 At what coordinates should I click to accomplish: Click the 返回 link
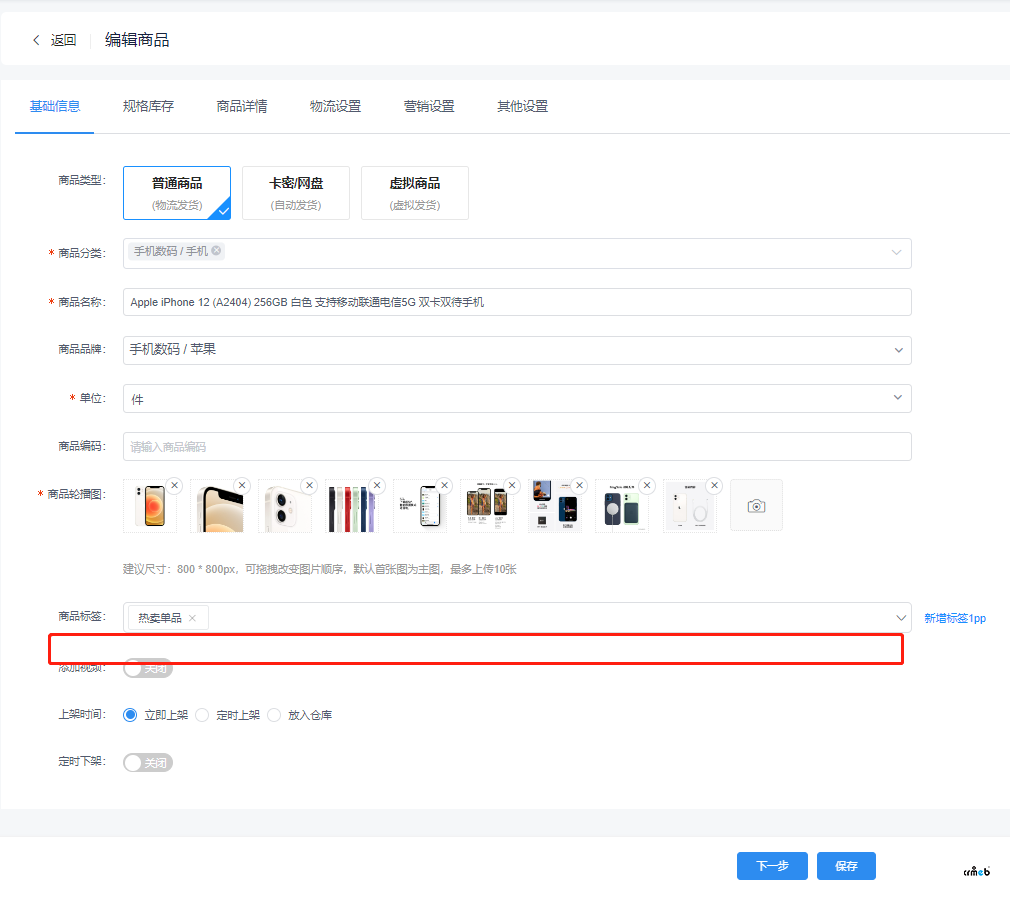click(63, 40)
